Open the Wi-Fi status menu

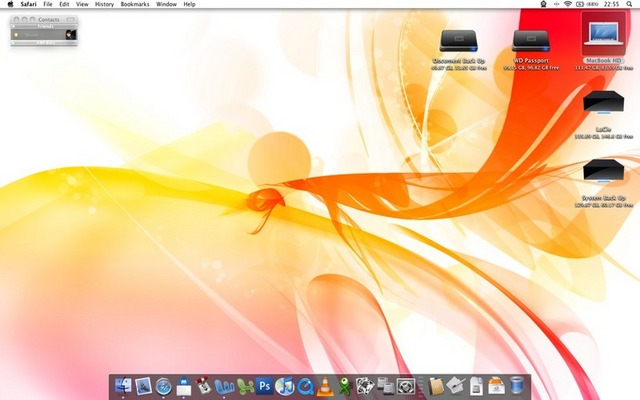tap(567, 4)
